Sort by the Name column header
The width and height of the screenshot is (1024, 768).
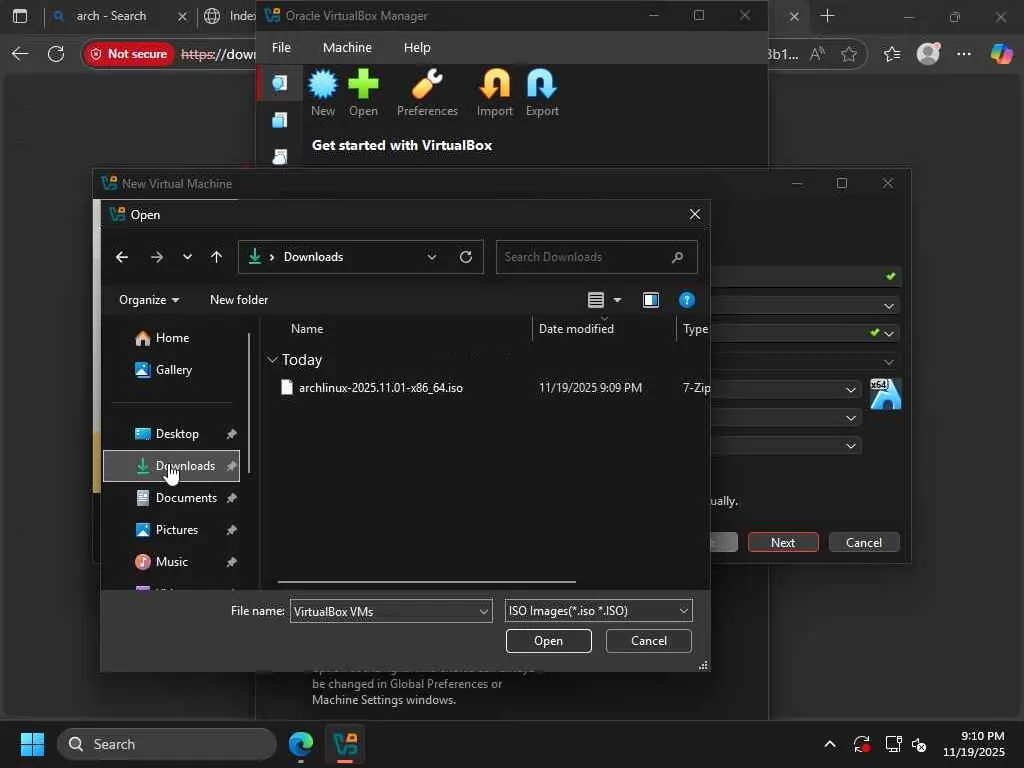click(x=307, y=328)
